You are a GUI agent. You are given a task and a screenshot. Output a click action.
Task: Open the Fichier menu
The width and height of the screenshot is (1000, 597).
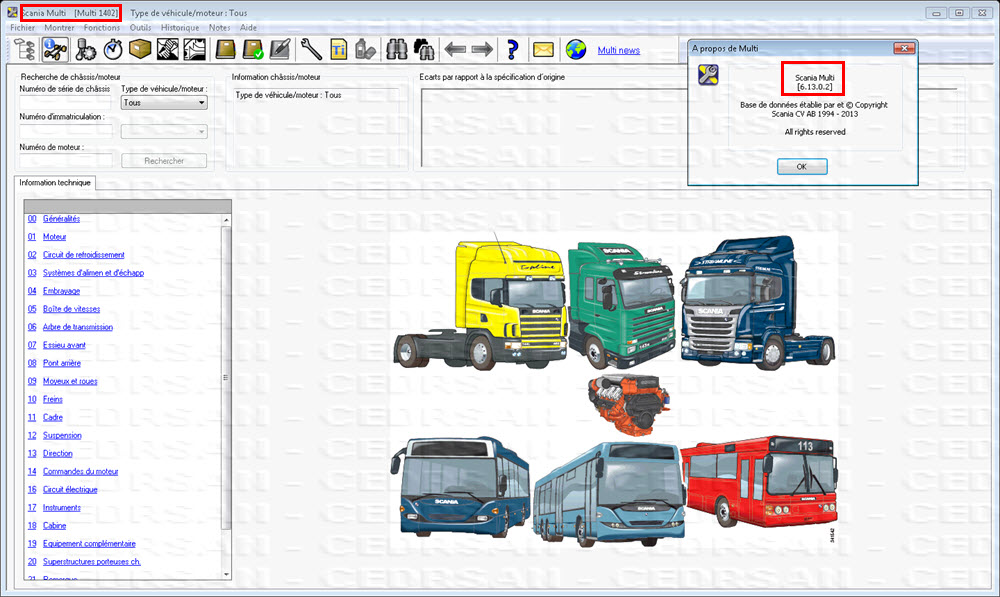(23, 27)
